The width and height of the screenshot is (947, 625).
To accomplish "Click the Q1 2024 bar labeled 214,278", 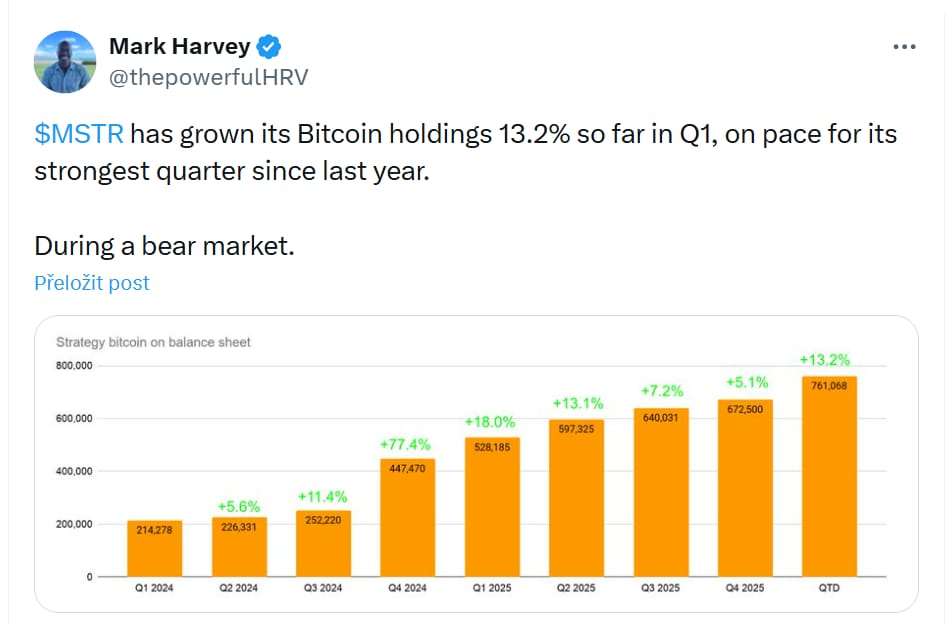I will tap(152, 546).
